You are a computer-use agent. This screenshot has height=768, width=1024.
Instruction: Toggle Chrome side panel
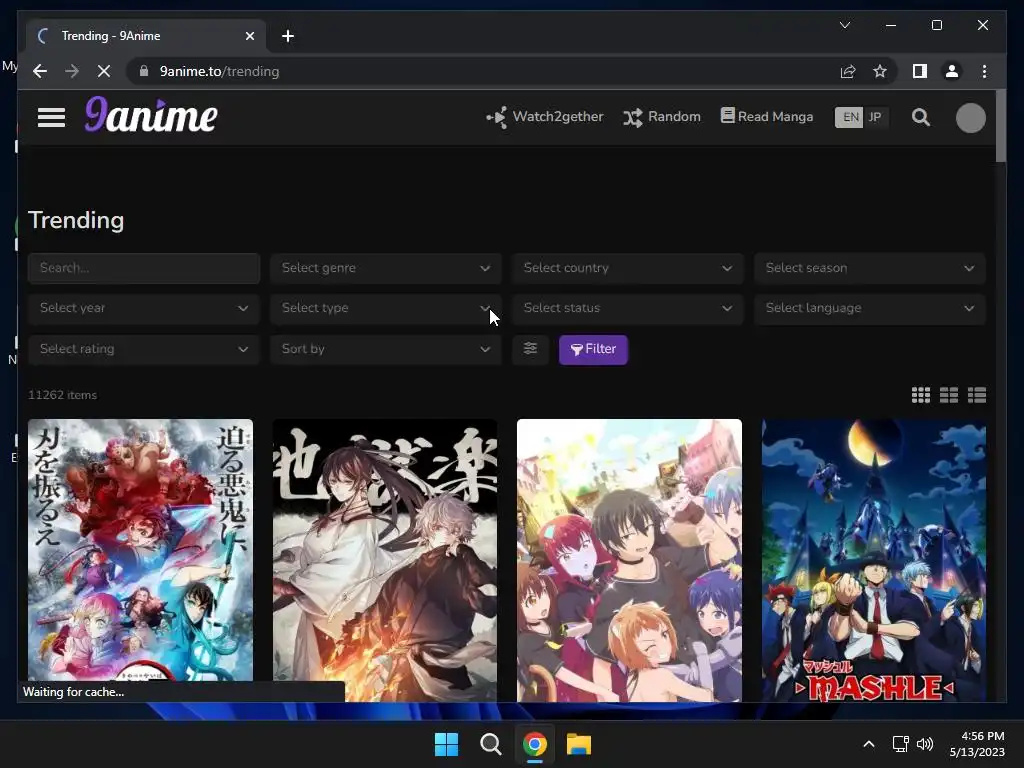(920, 71)
